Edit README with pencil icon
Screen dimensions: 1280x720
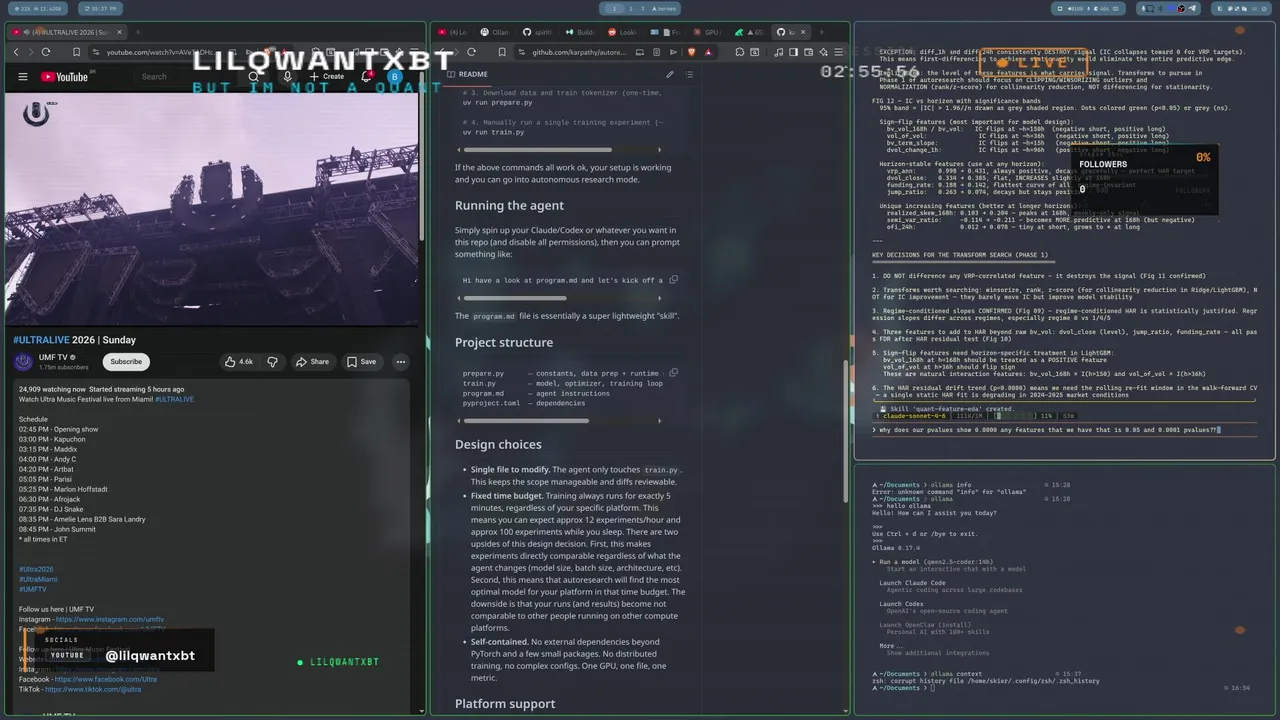pyautogui.click(x=670, y=74)
